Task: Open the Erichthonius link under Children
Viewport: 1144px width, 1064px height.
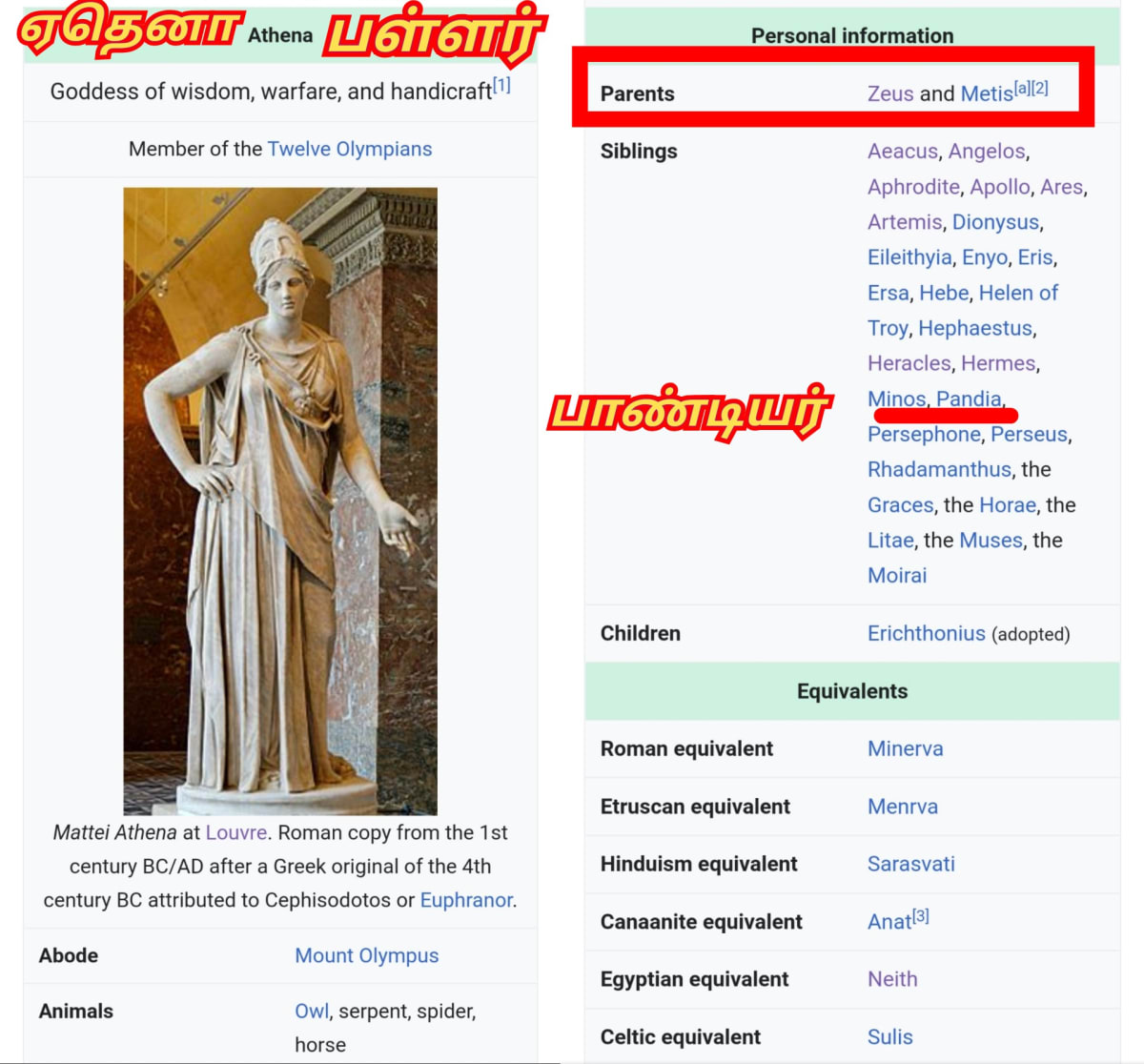Action: (927, 633)
